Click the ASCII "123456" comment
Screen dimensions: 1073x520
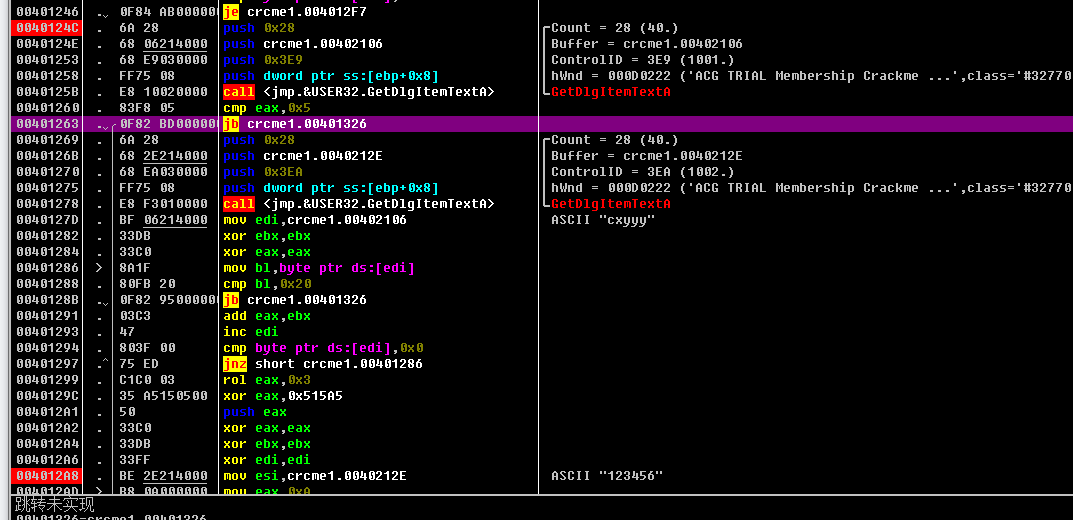tap(606, 476)
